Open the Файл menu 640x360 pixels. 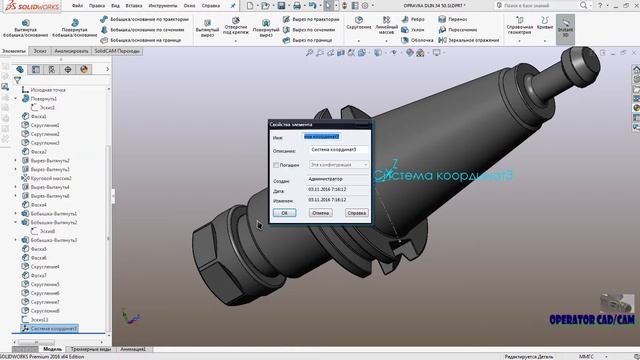pos(77,6)
